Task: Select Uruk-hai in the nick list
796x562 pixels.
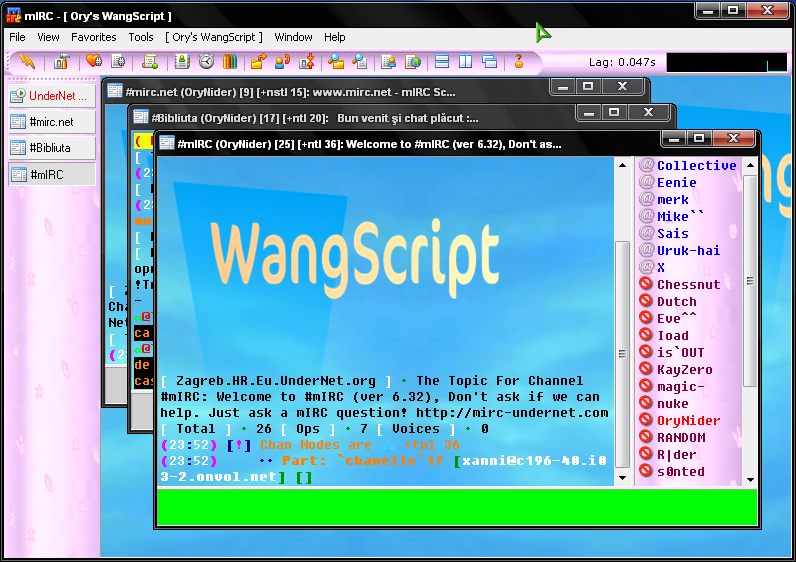Action: pyautogui.click(x=688, y=251)
